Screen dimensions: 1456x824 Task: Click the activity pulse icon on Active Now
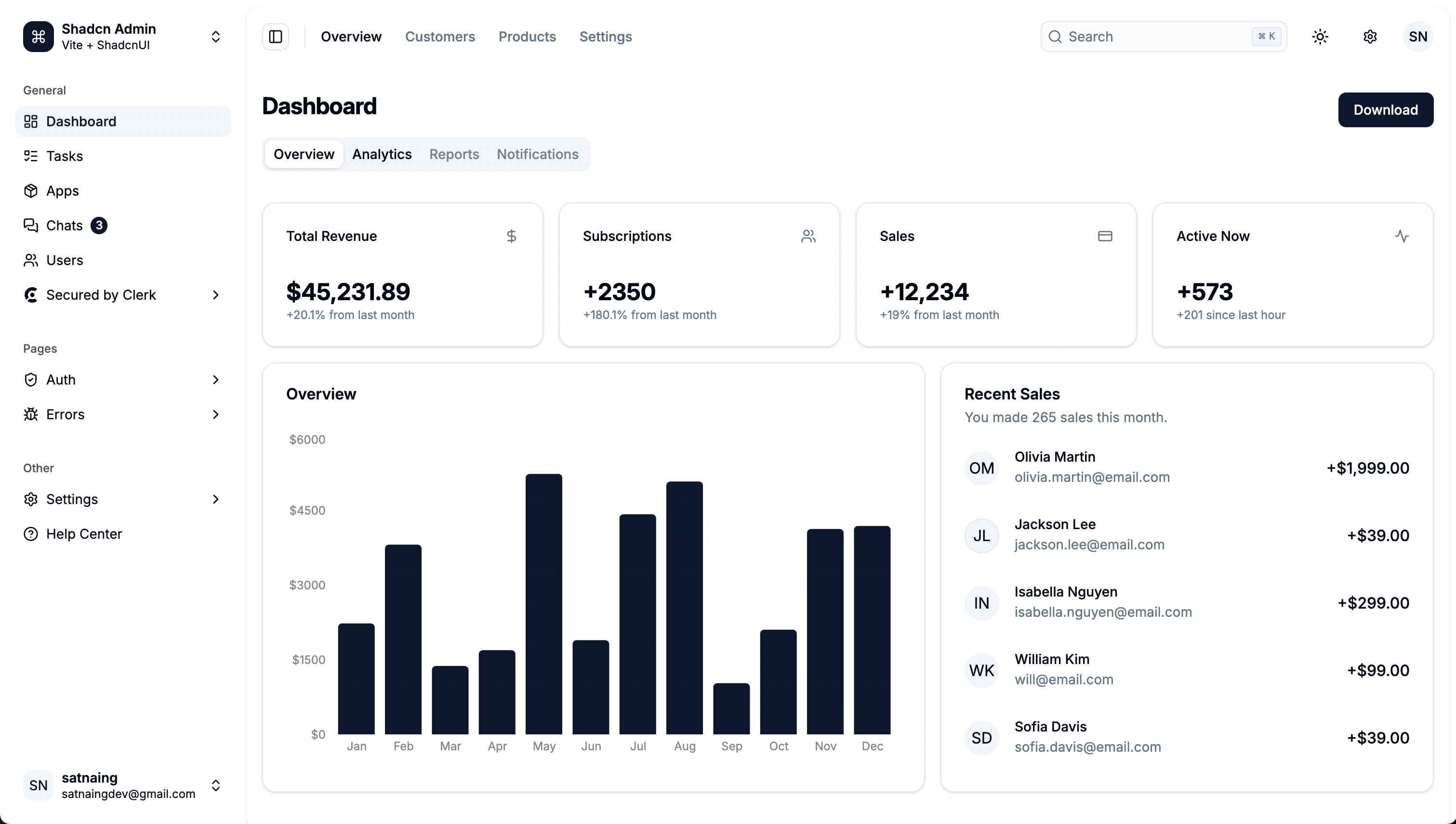tap(1402, 236)
